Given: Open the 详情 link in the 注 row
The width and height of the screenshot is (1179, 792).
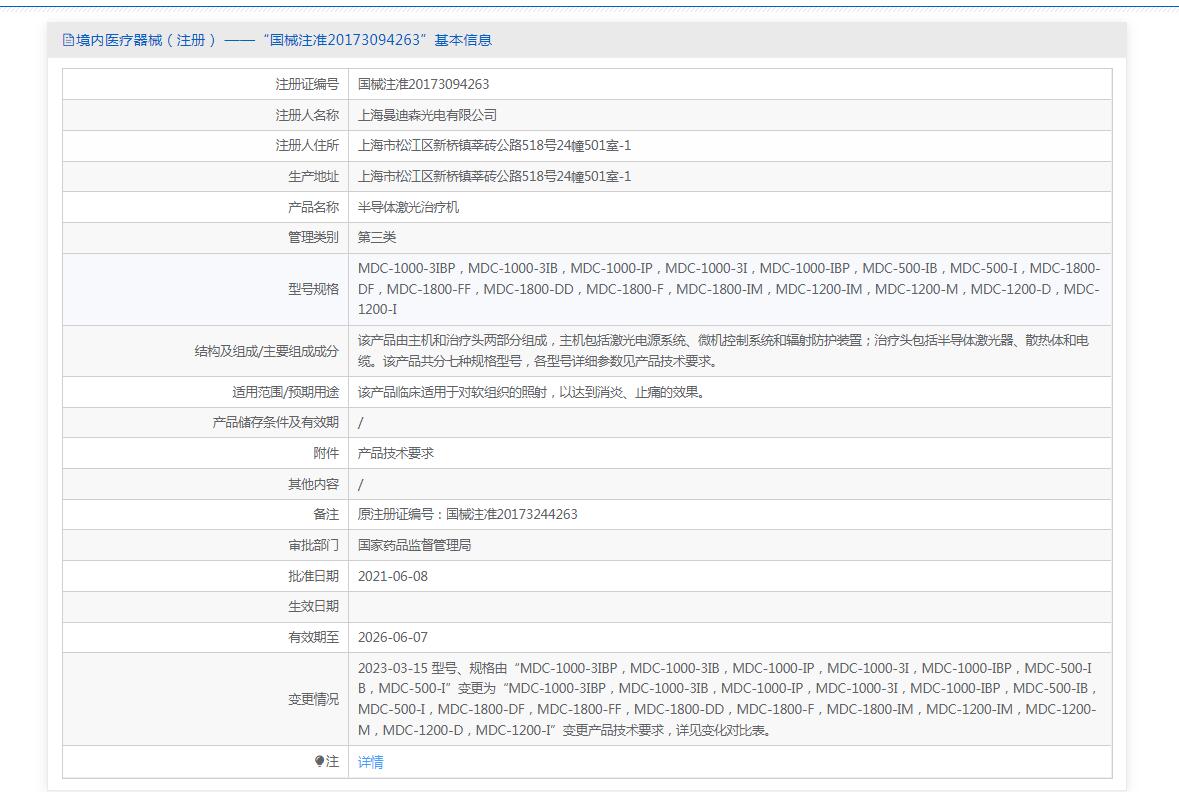Looking at the screenshot, I should point(370,762).
